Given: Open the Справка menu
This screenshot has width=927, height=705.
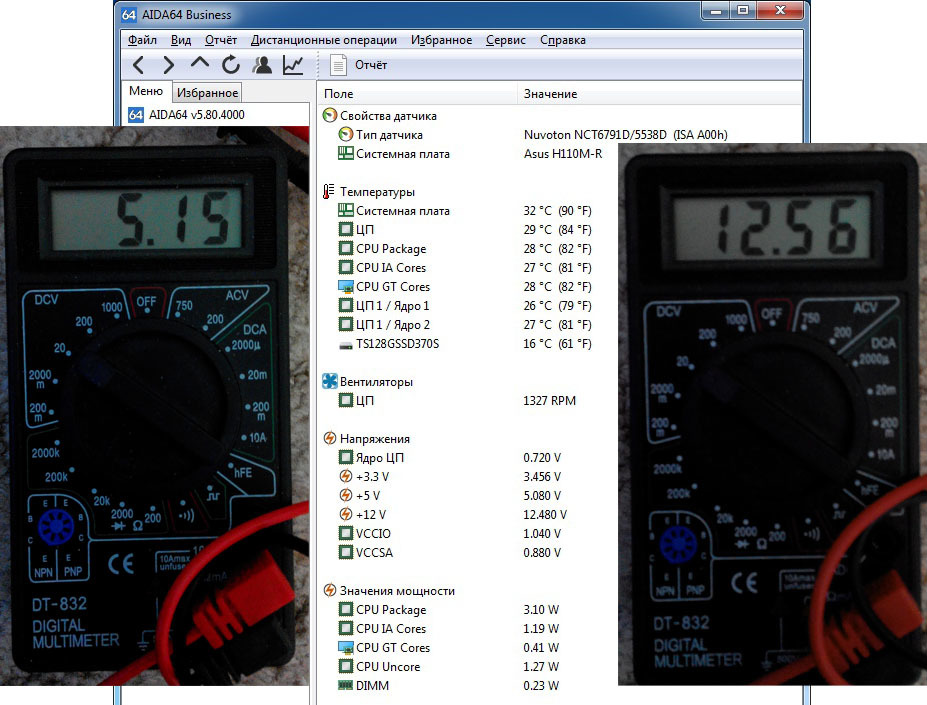Looking at the screenshot, I should point(563,40).
